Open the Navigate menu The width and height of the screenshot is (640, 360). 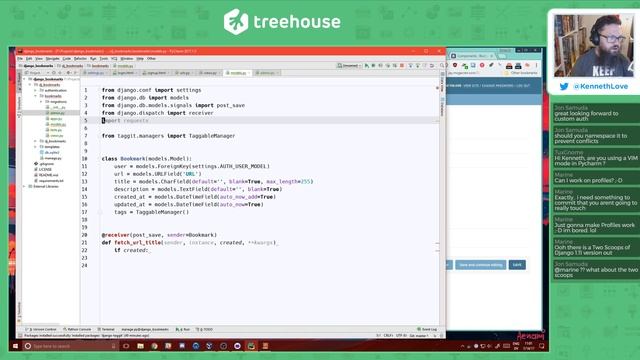[x=52, y=59]
